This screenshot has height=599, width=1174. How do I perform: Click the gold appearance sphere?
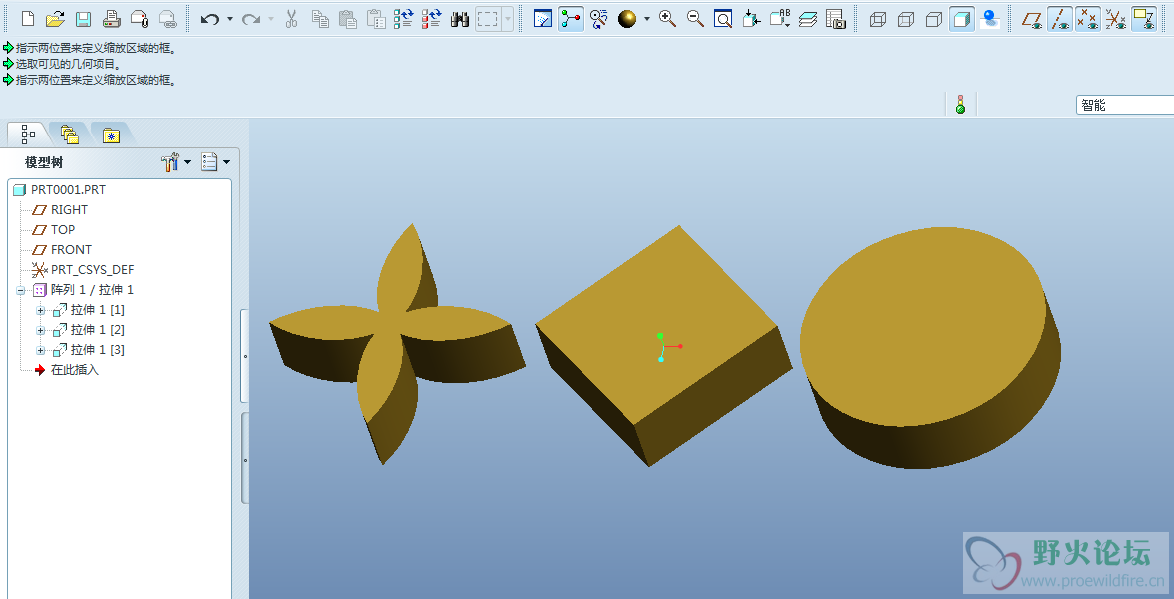(627, 19)
